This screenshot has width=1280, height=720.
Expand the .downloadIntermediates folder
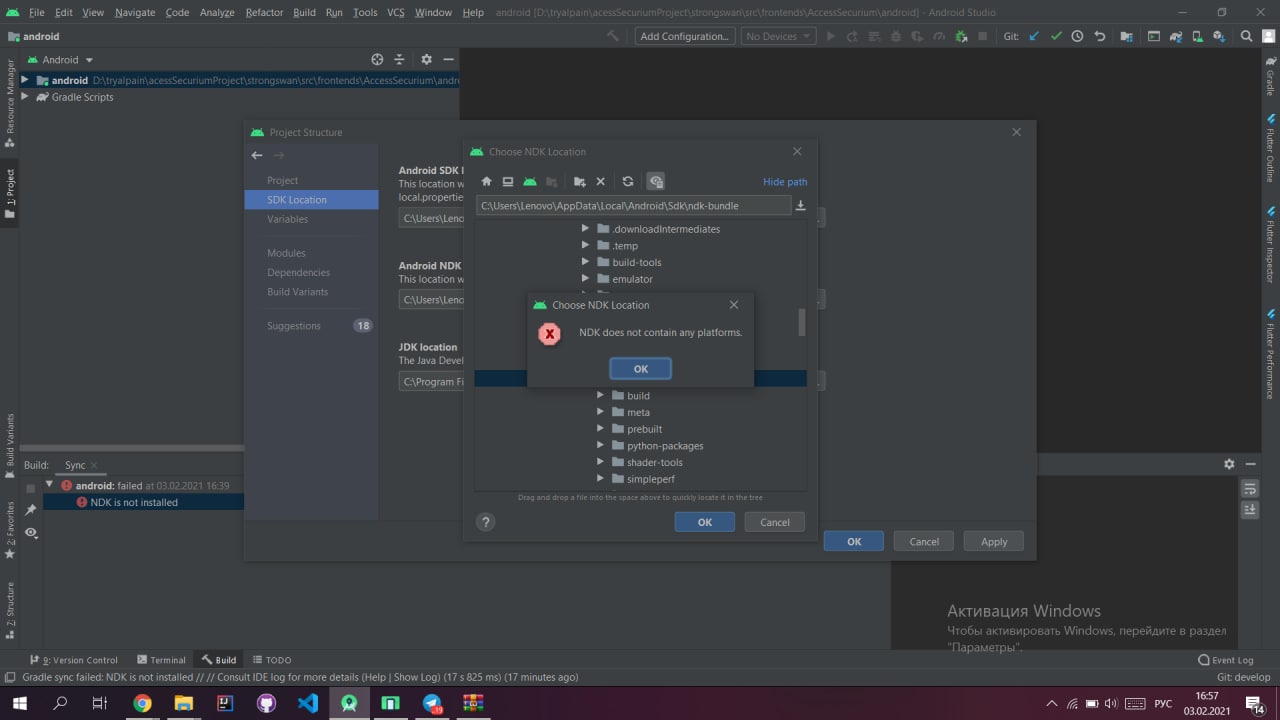tap(587, 229)
